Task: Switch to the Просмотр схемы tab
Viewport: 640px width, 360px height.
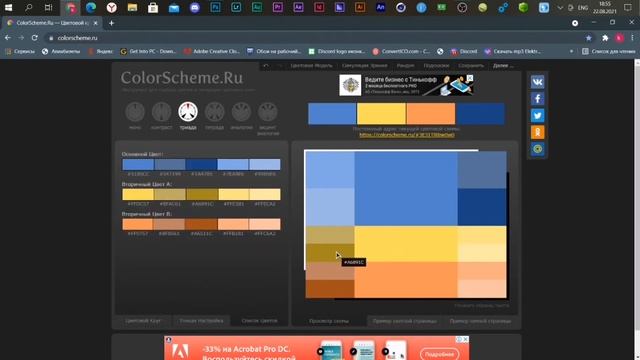Action: coord(329,321)
